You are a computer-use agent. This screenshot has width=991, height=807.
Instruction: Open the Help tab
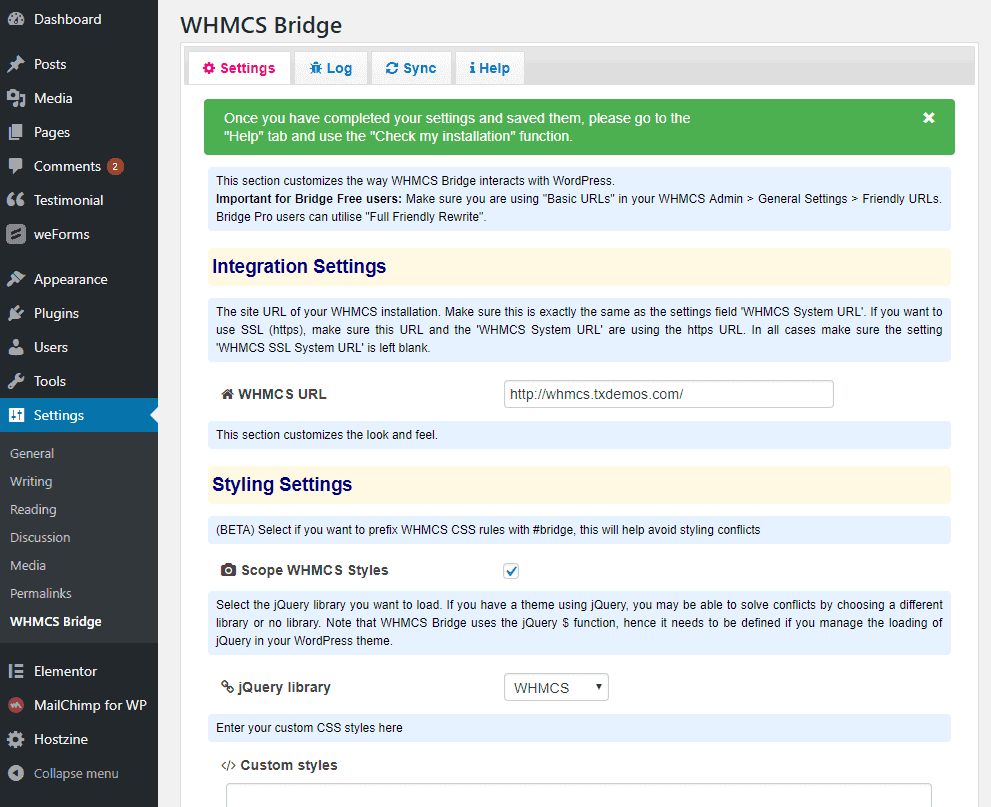coord(489,68)
